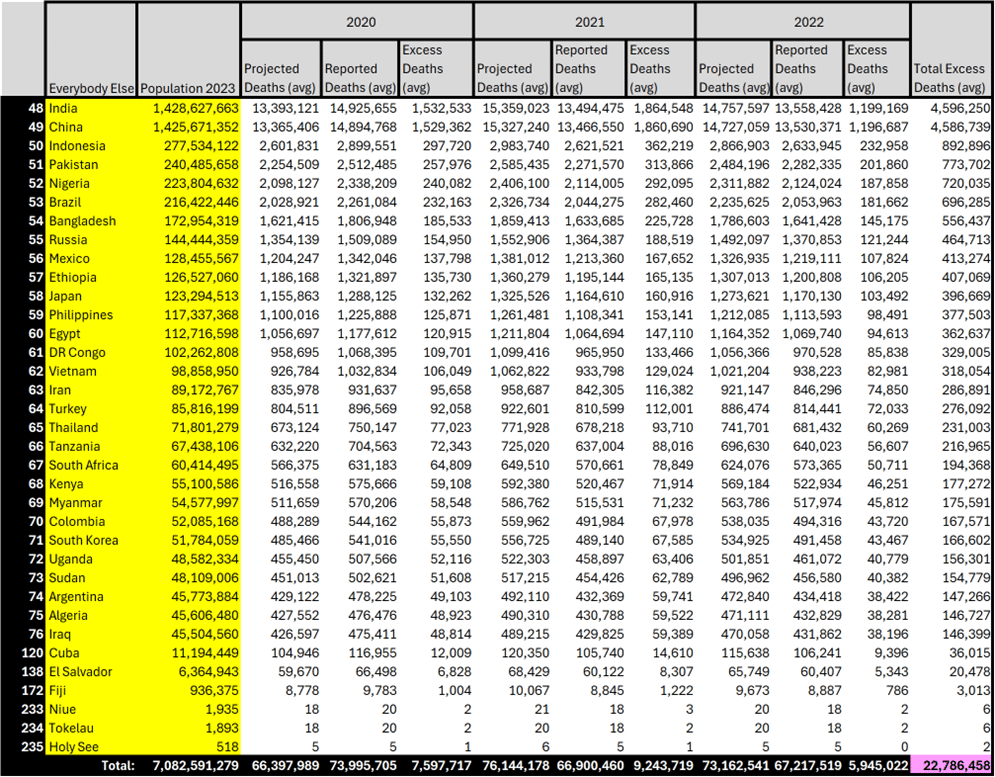Select the Total population cell 7,082,591,279
The width and height of the screenshot is (995, 777).
coord(188,766)
